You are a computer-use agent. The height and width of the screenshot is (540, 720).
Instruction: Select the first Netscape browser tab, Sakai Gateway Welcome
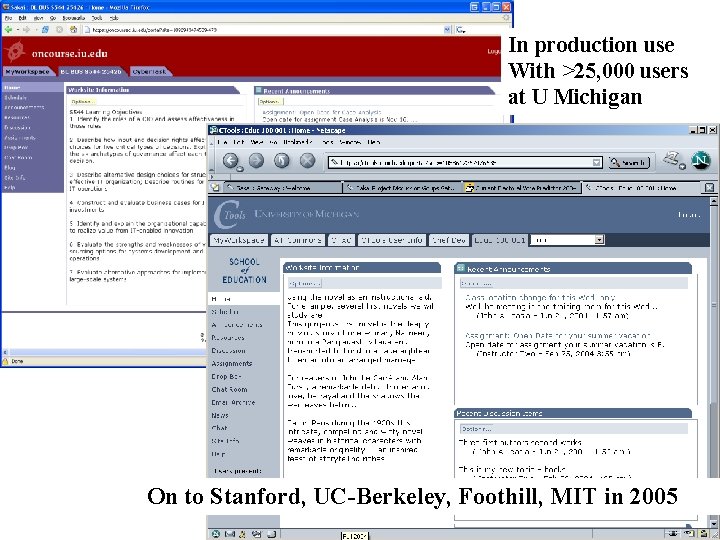tap(283, 187)
